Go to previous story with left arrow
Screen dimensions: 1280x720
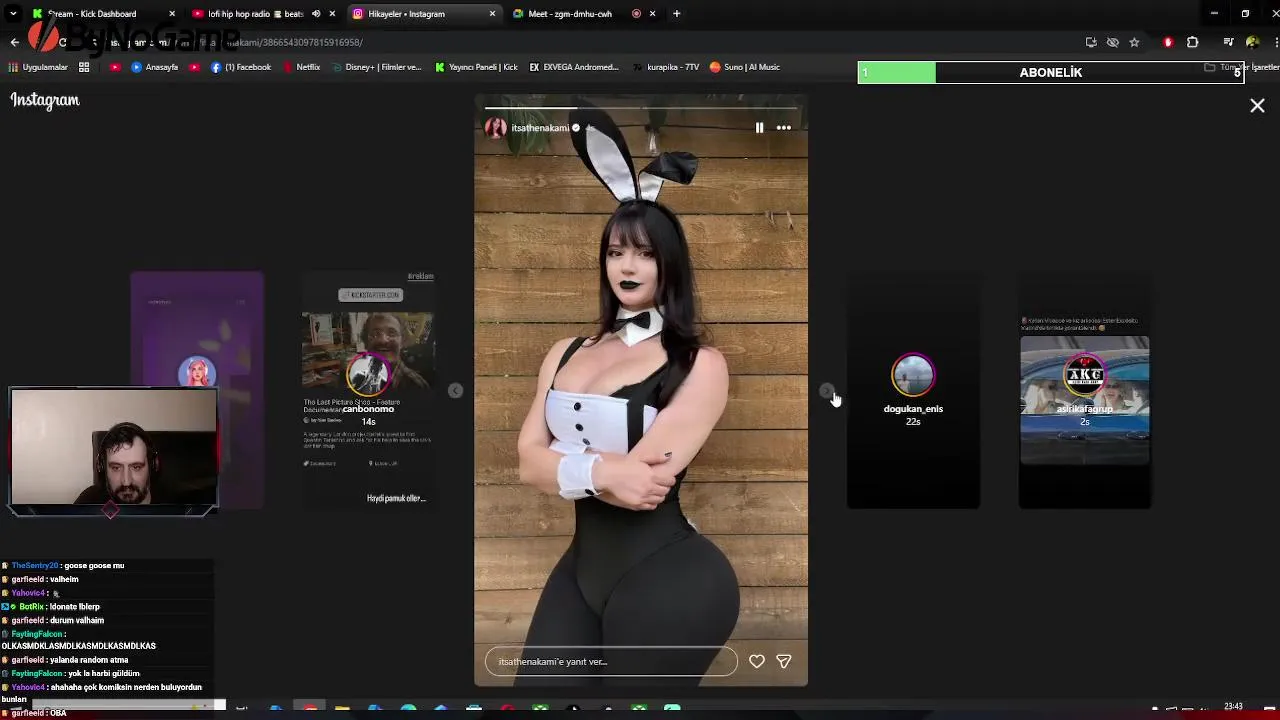point(455,391)
